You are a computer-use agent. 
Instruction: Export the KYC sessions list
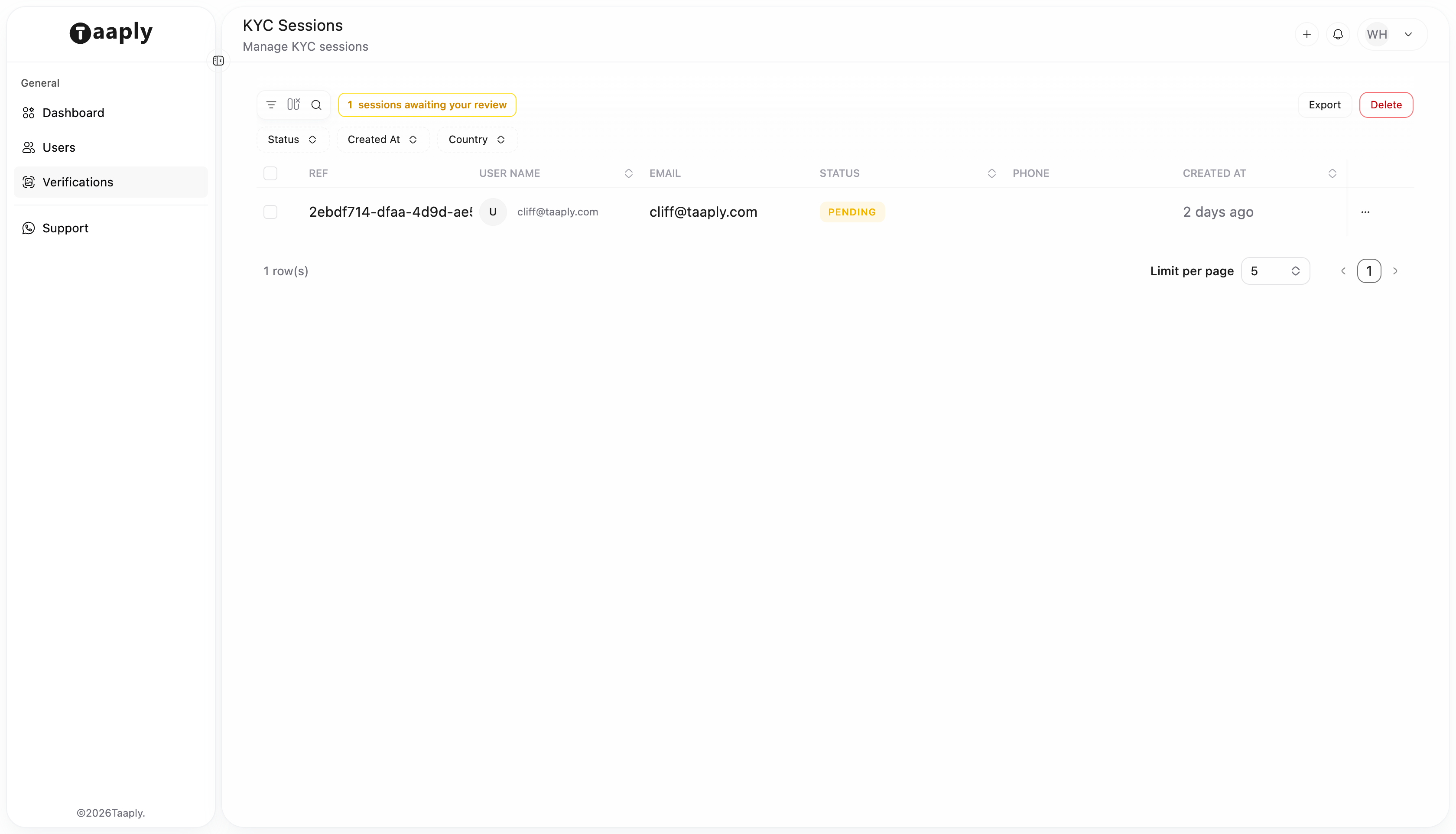click(1324, 104)
